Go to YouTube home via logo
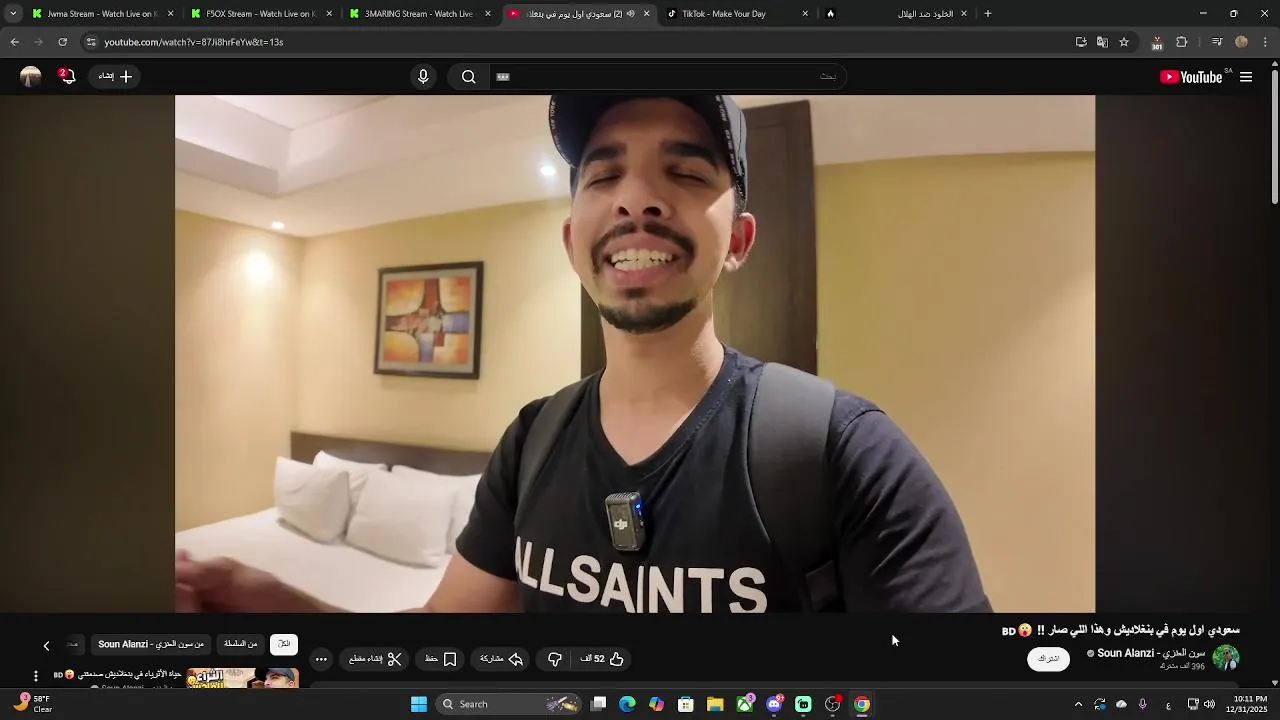Viewport: 1280px width, 720px height. 1191,77
